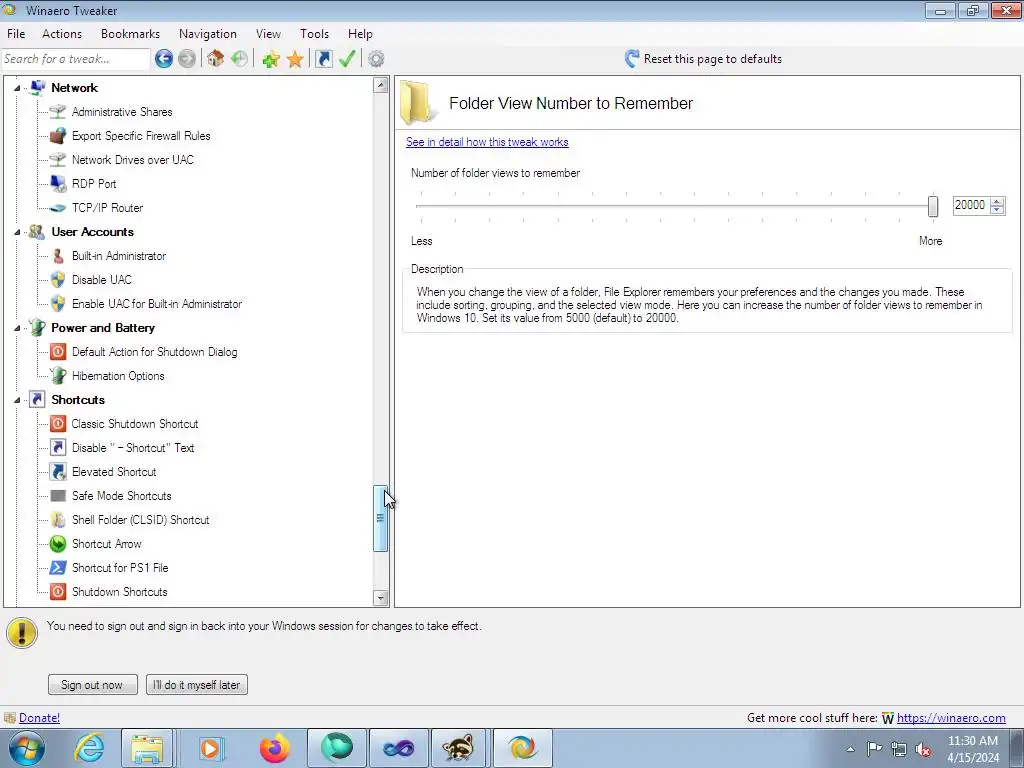Click the Search for a tweak field
The width and height of the screenshot is (1024, 768).
(x=76, y=59)
